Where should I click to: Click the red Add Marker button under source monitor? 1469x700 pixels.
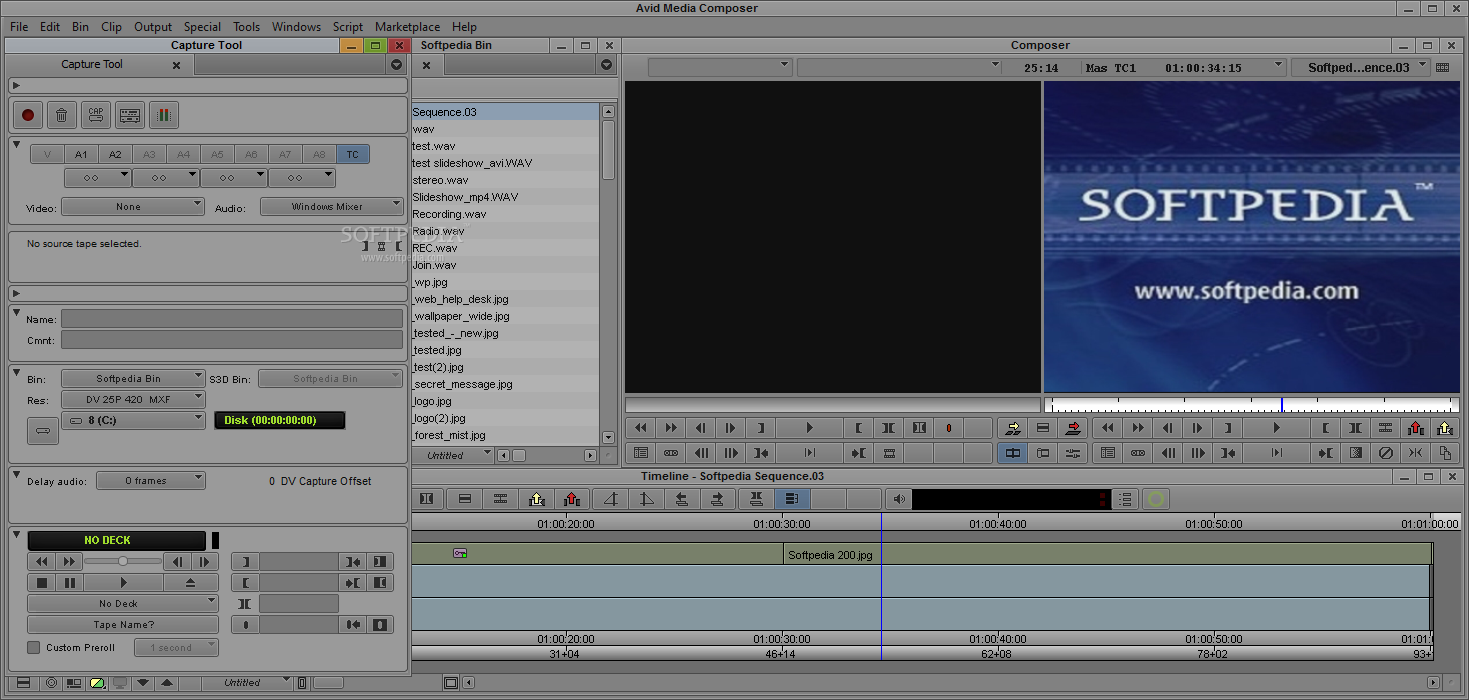[x=949, y=428]
